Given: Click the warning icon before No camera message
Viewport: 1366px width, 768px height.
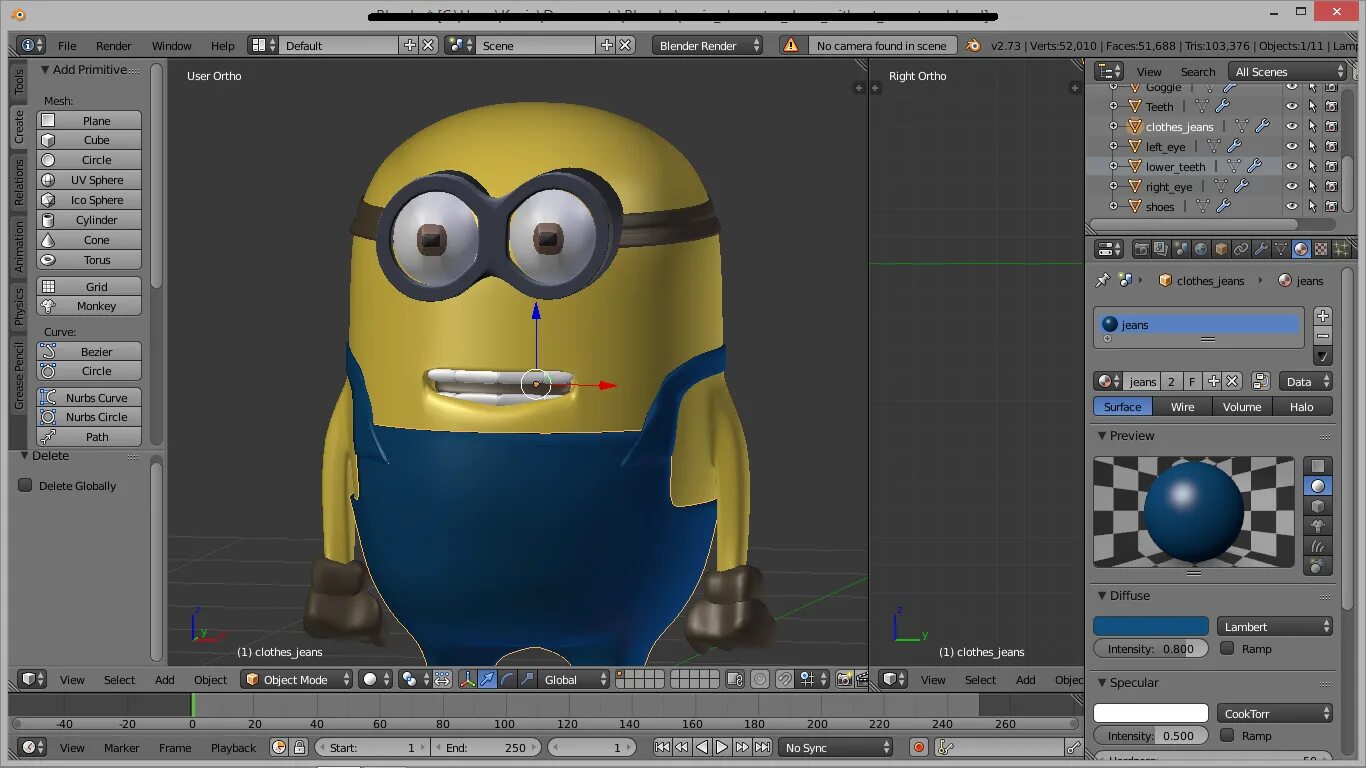Looking at the screenshot, I should pos(791,46).
